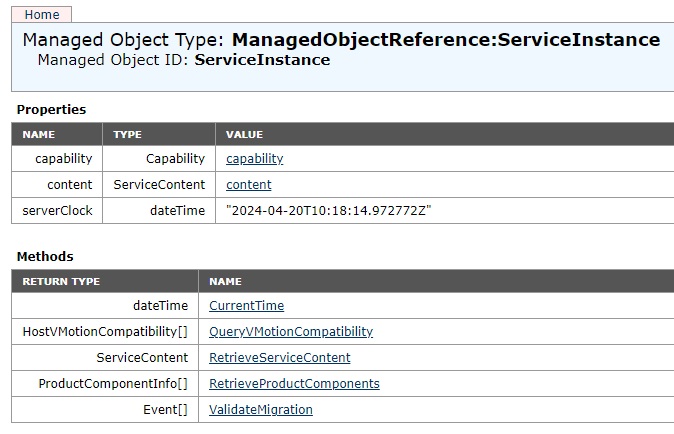The width and height of the screenshot is (674, 434).
Task: Open the capability value link
Action: pyautogui.click(x=254, y=159)
